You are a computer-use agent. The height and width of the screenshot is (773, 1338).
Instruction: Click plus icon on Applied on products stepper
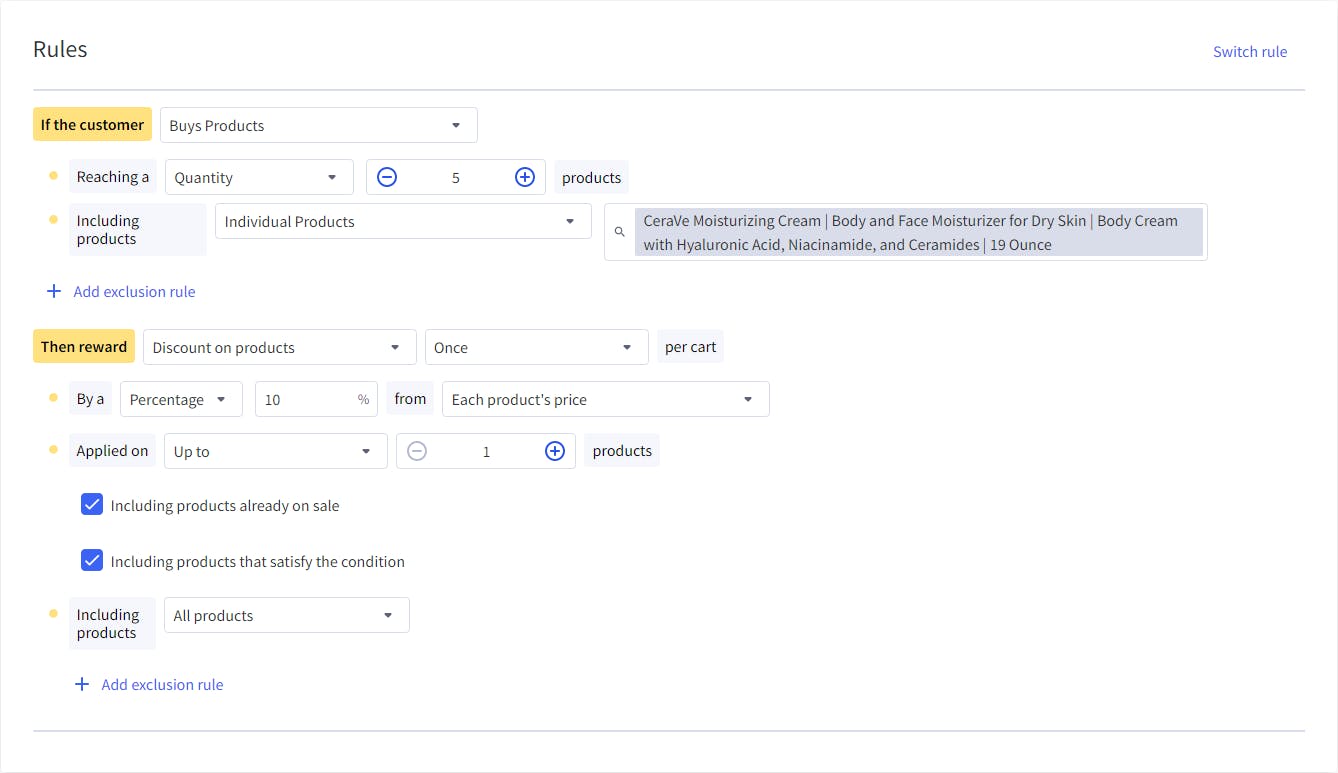pos(555,451)
